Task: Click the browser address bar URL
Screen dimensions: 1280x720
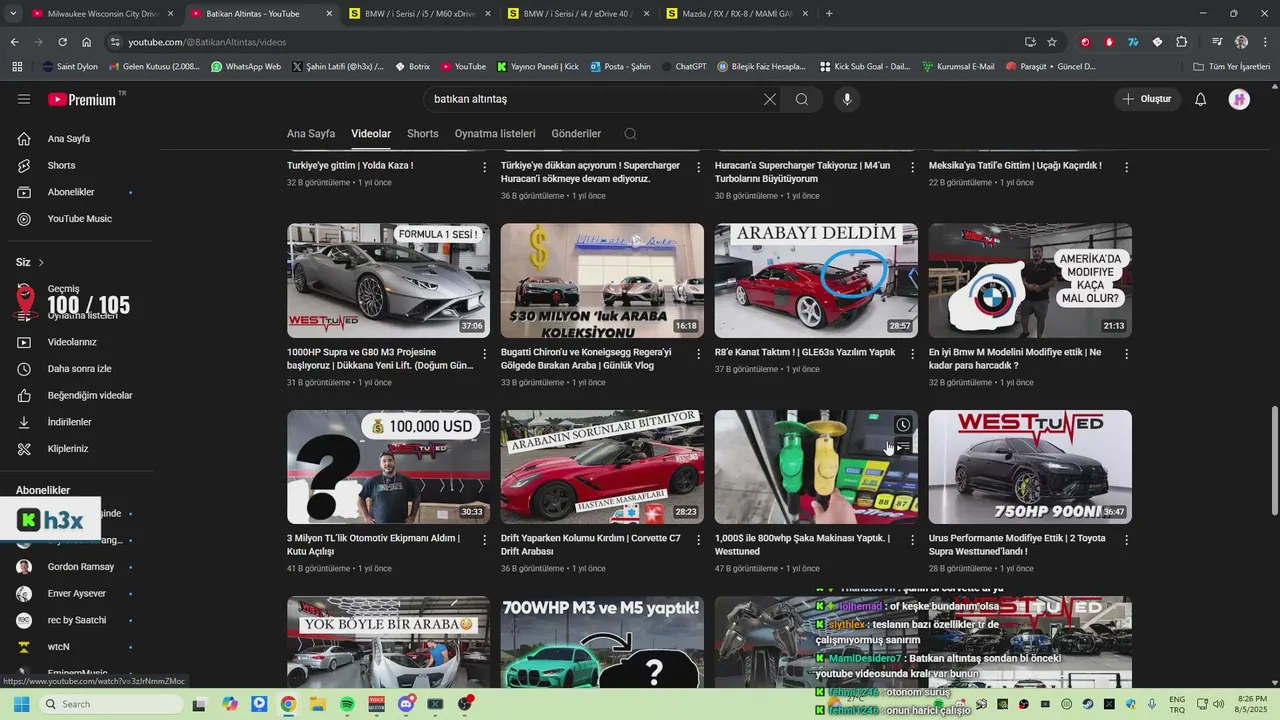Action: (x=207, y=42)
